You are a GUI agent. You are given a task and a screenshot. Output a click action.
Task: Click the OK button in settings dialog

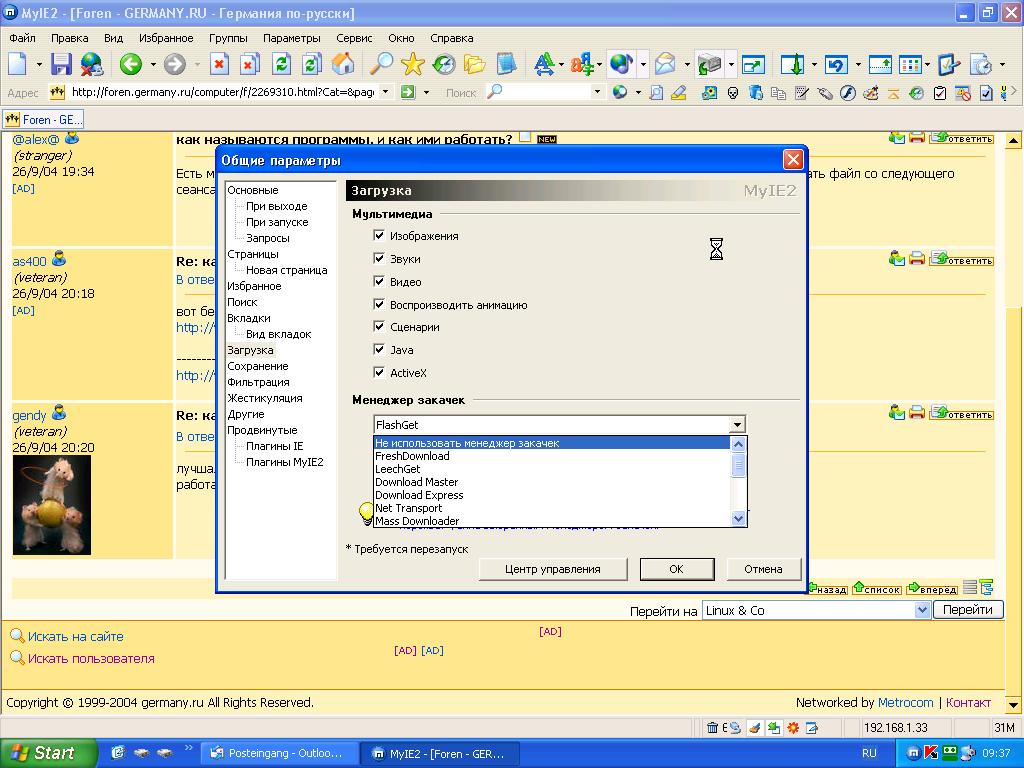coord(677,569)
